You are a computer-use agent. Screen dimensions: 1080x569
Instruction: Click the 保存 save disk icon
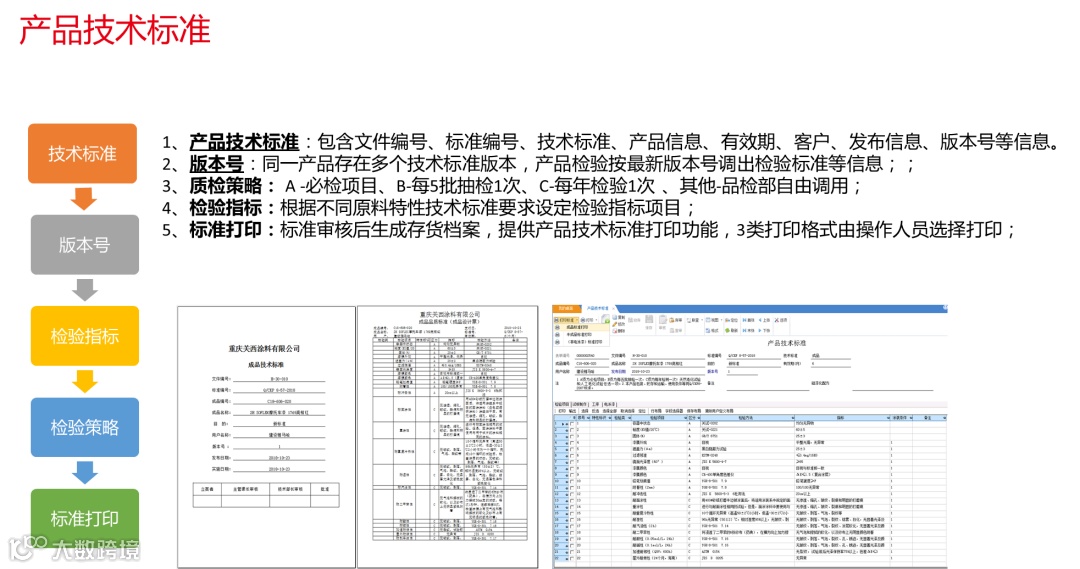(x=649, y=321)
